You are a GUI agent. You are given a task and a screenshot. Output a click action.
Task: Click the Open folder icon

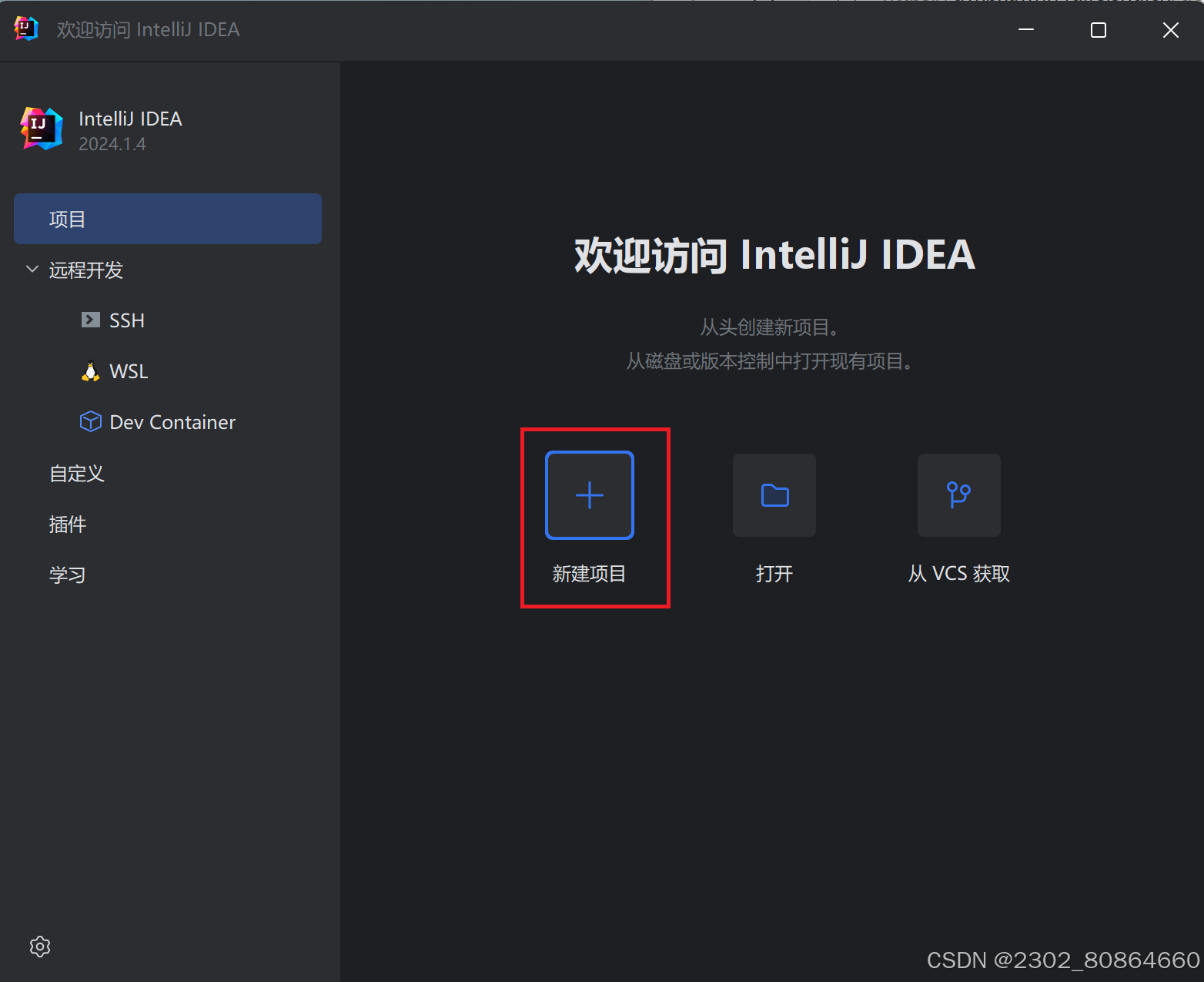[x=774, y=495]
